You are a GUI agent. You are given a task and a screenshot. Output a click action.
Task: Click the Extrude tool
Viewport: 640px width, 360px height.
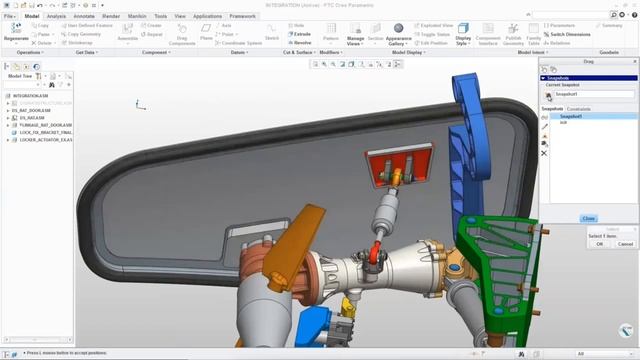[299, 34]
